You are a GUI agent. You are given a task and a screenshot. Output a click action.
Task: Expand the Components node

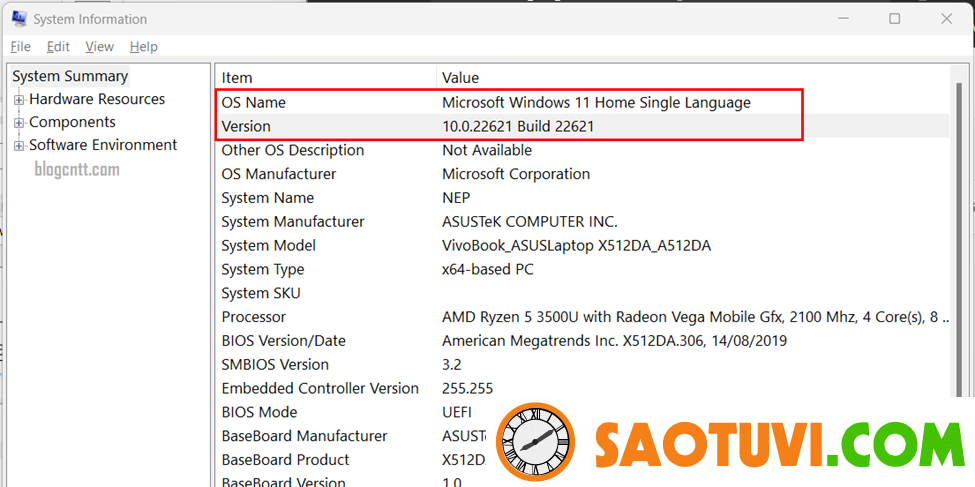pyautogui.click(x=19, y=123)
